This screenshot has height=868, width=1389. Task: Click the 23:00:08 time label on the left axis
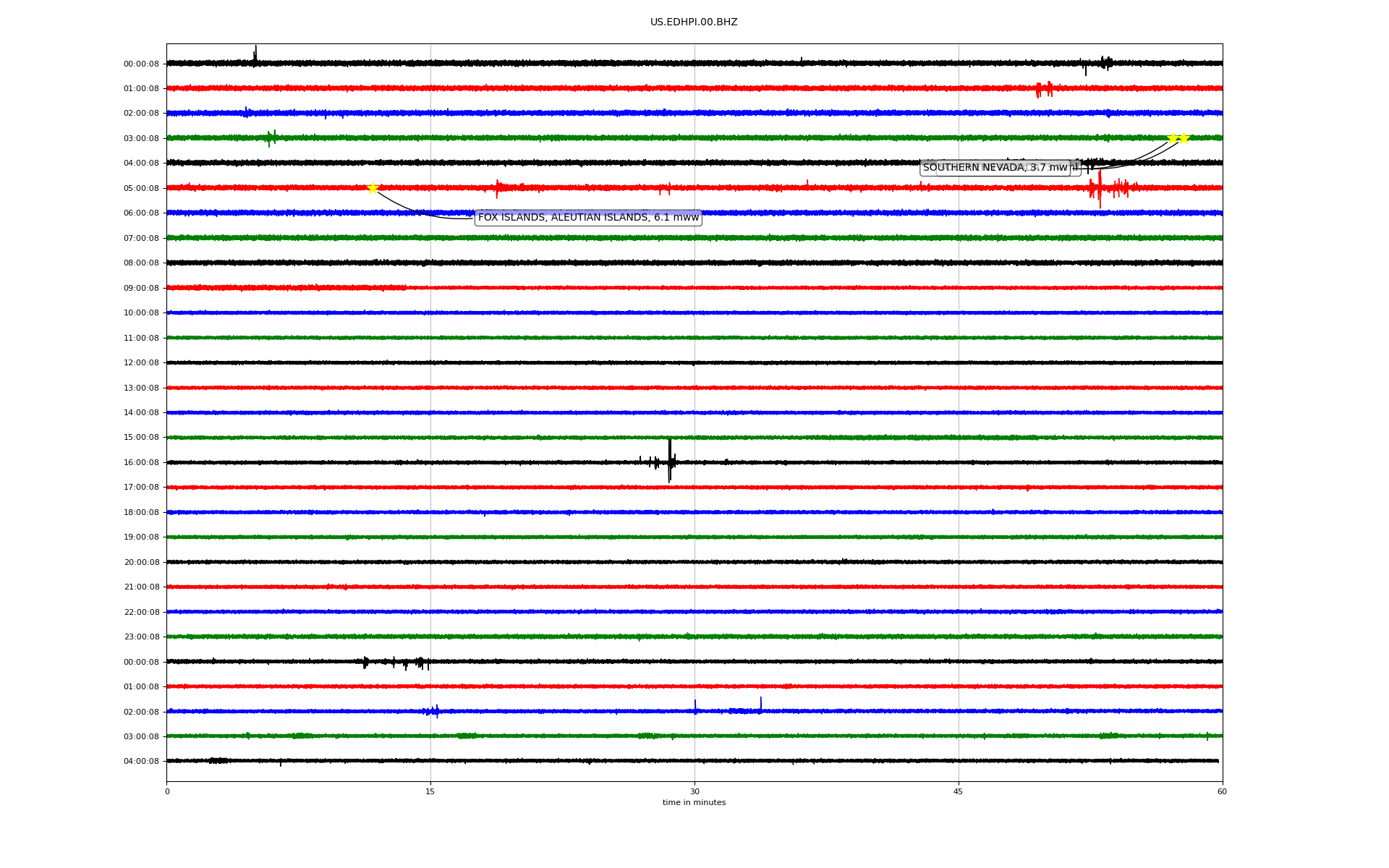(141, 637)
